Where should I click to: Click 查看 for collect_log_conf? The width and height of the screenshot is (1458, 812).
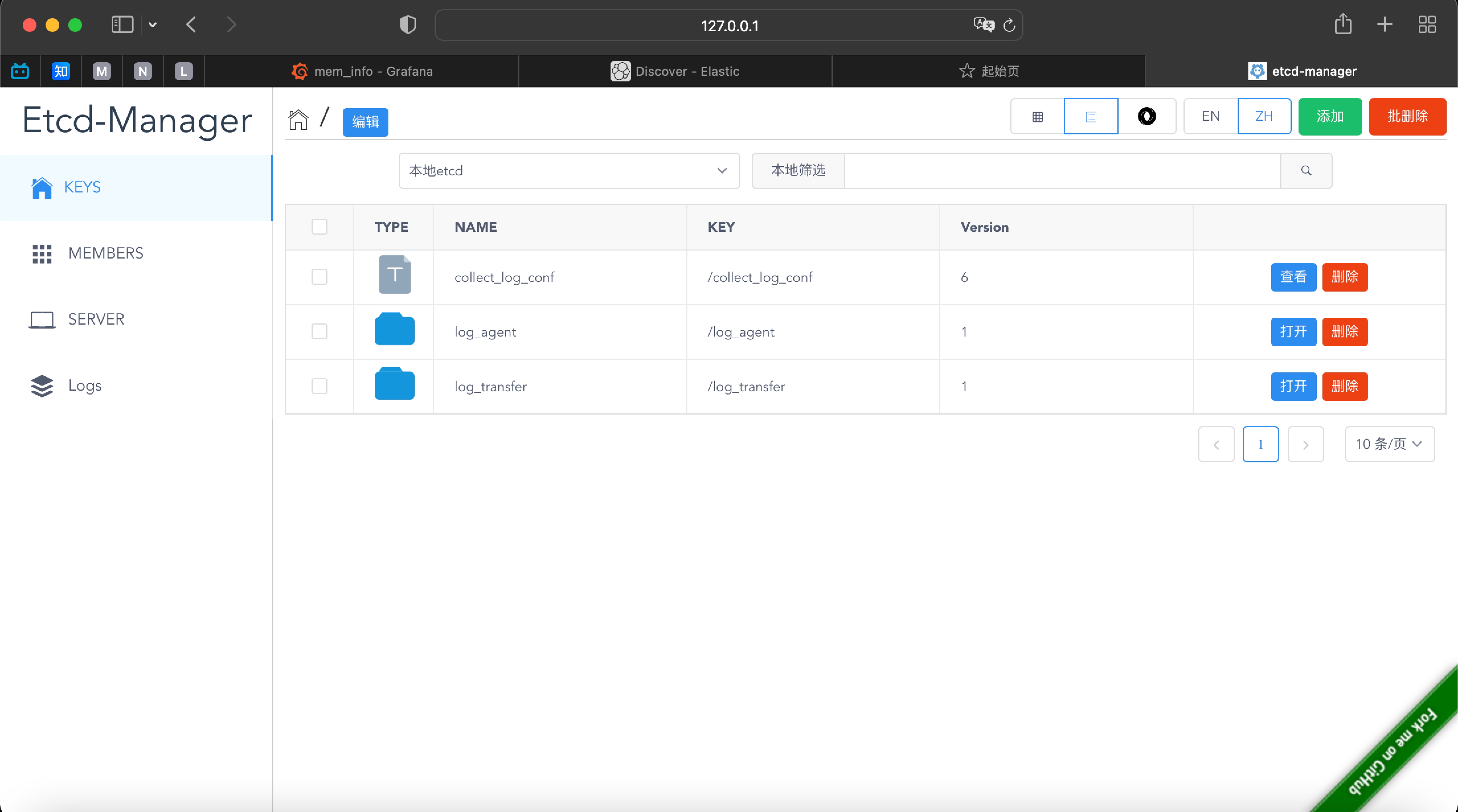1293,277
